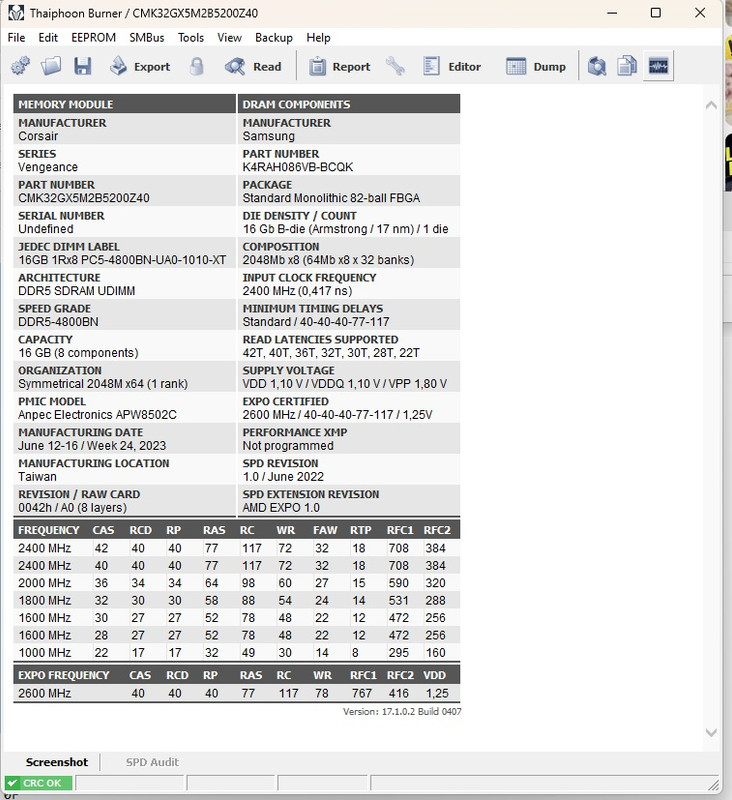Click the magnifier database search icon

click(596, 66)
